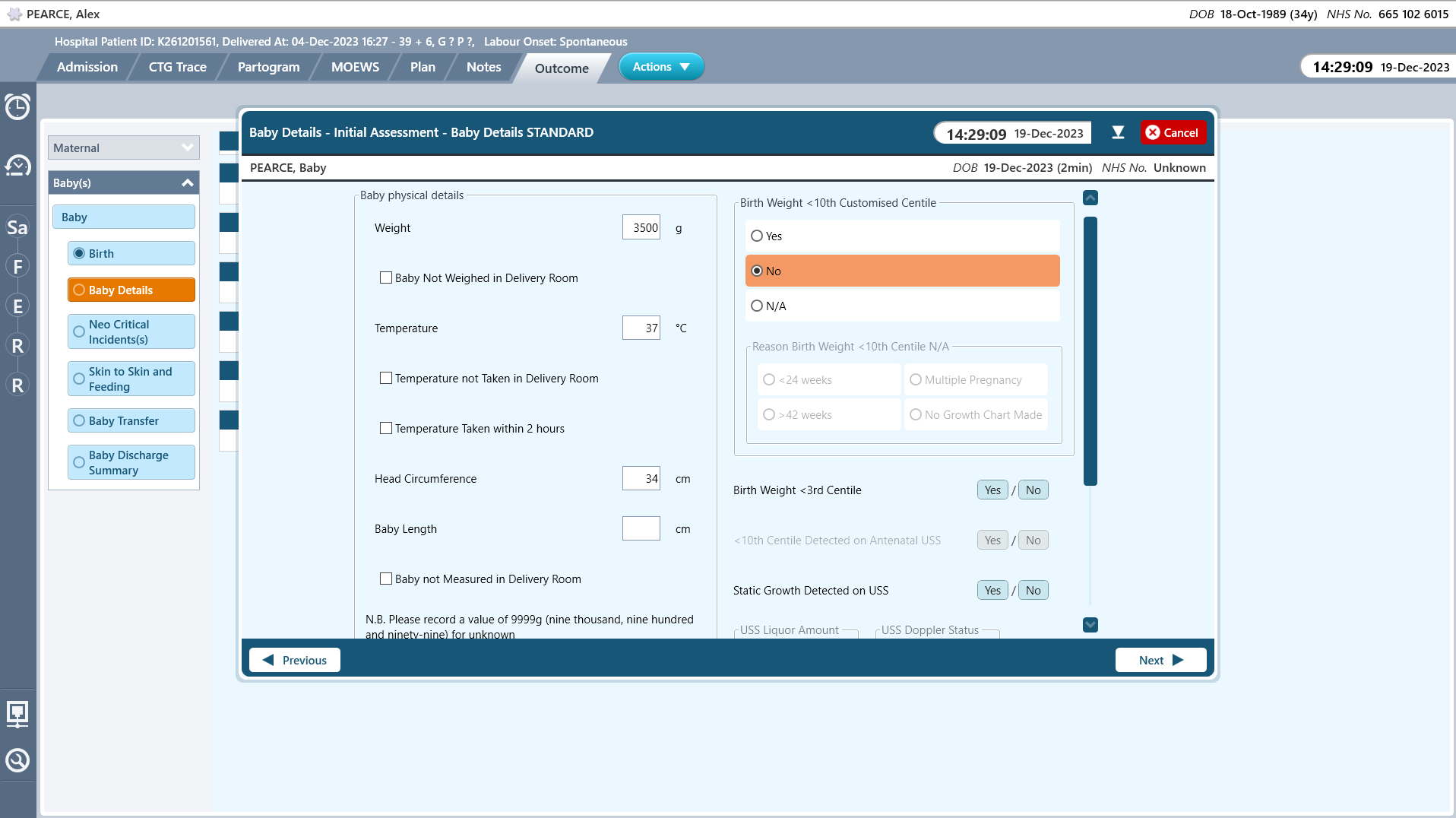Viewport: 1456px width, 818px height.
Task: Select the F circle sidebar icon
Action: tap(17, 267)
